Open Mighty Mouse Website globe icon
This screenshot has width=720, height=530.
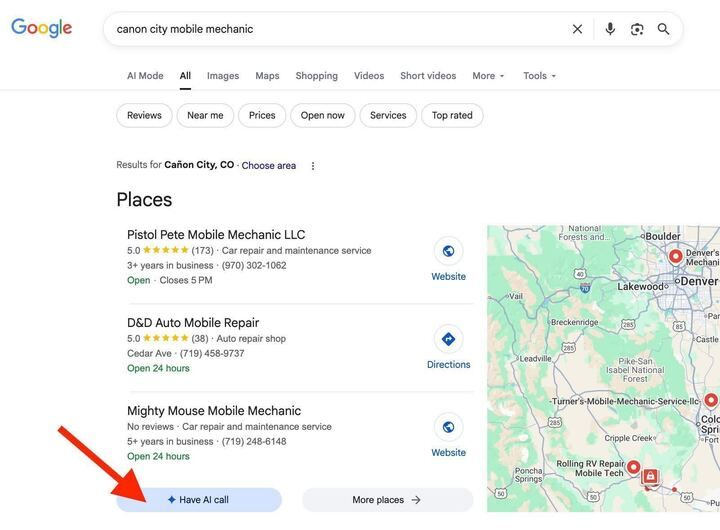(x=448, y=427)
